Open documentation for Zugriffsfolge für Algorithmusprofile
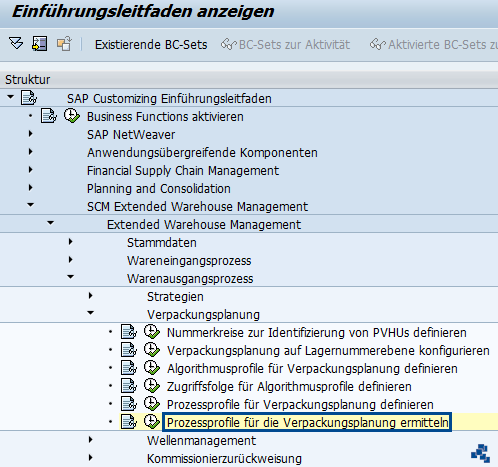This screenshot has height=467, width=498. coord(129,386)
